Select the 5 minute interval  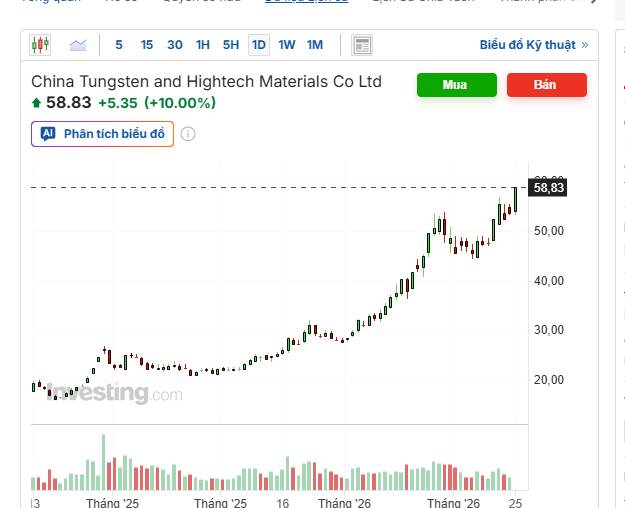119,45
